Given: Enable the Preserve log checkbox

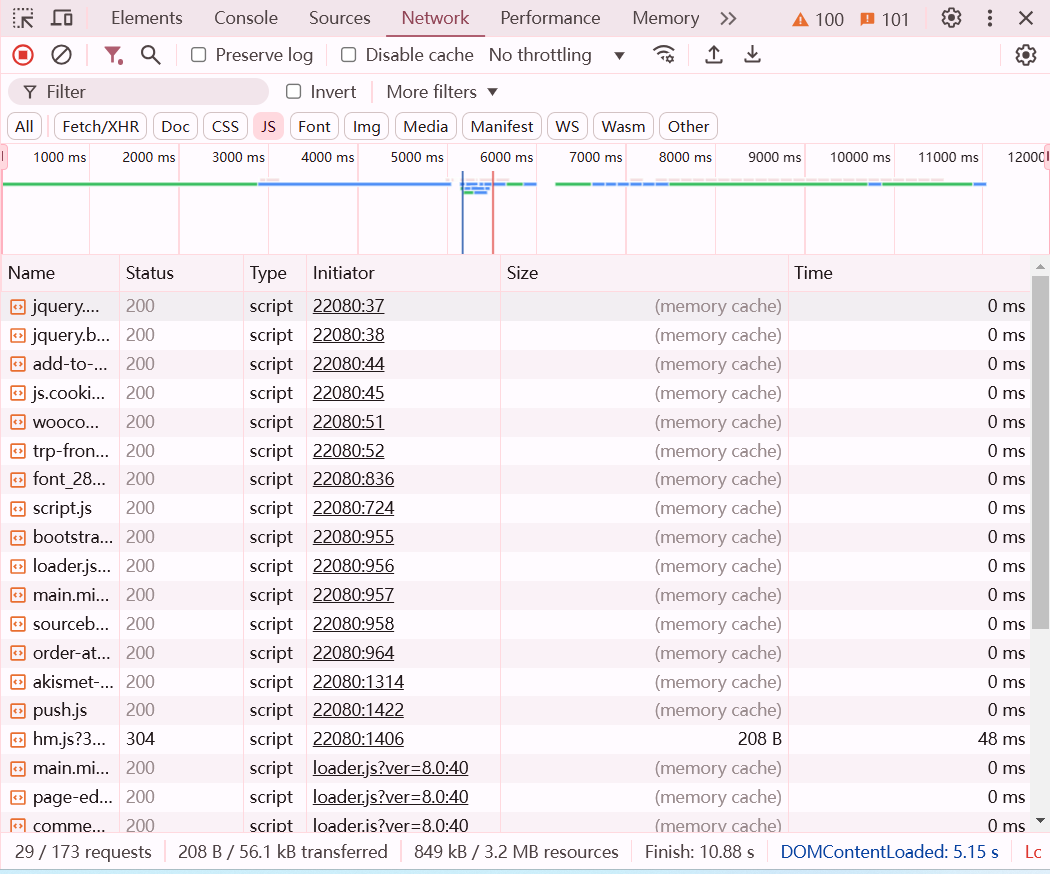Looking at the screenshot, I should (x=197, y=54).
